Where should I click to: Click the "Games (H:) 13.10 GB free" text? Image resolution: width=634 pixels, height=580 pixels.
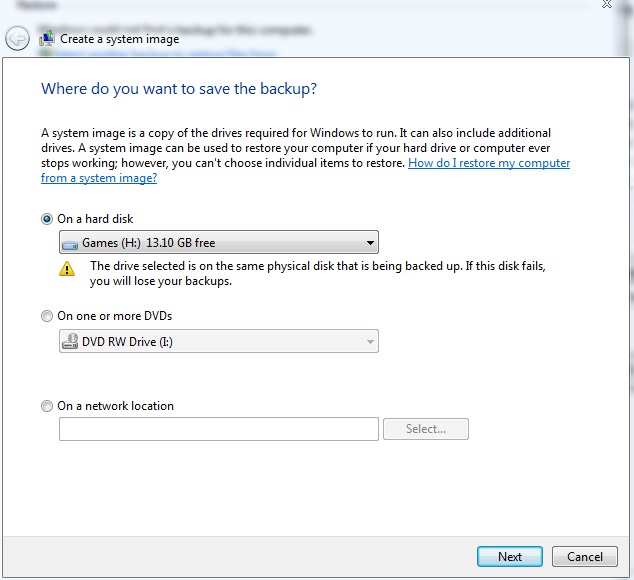click(148, 243)
